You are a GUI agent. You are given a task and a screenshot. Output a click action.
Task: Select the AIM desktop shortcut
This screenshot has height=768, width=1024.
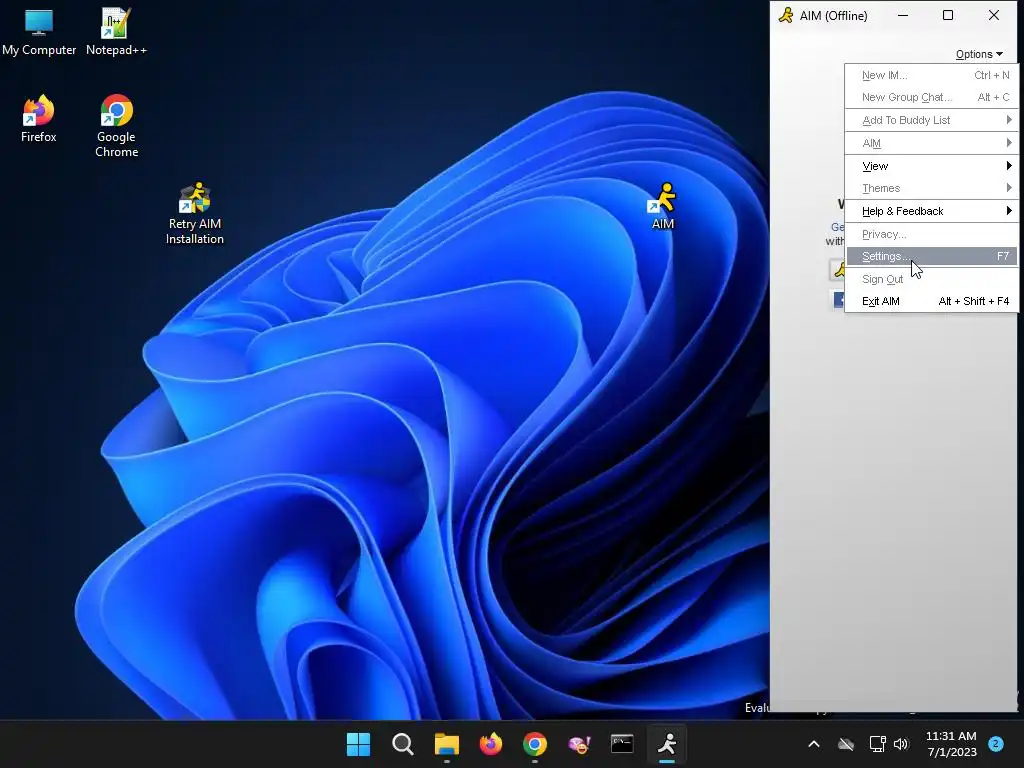663,206
